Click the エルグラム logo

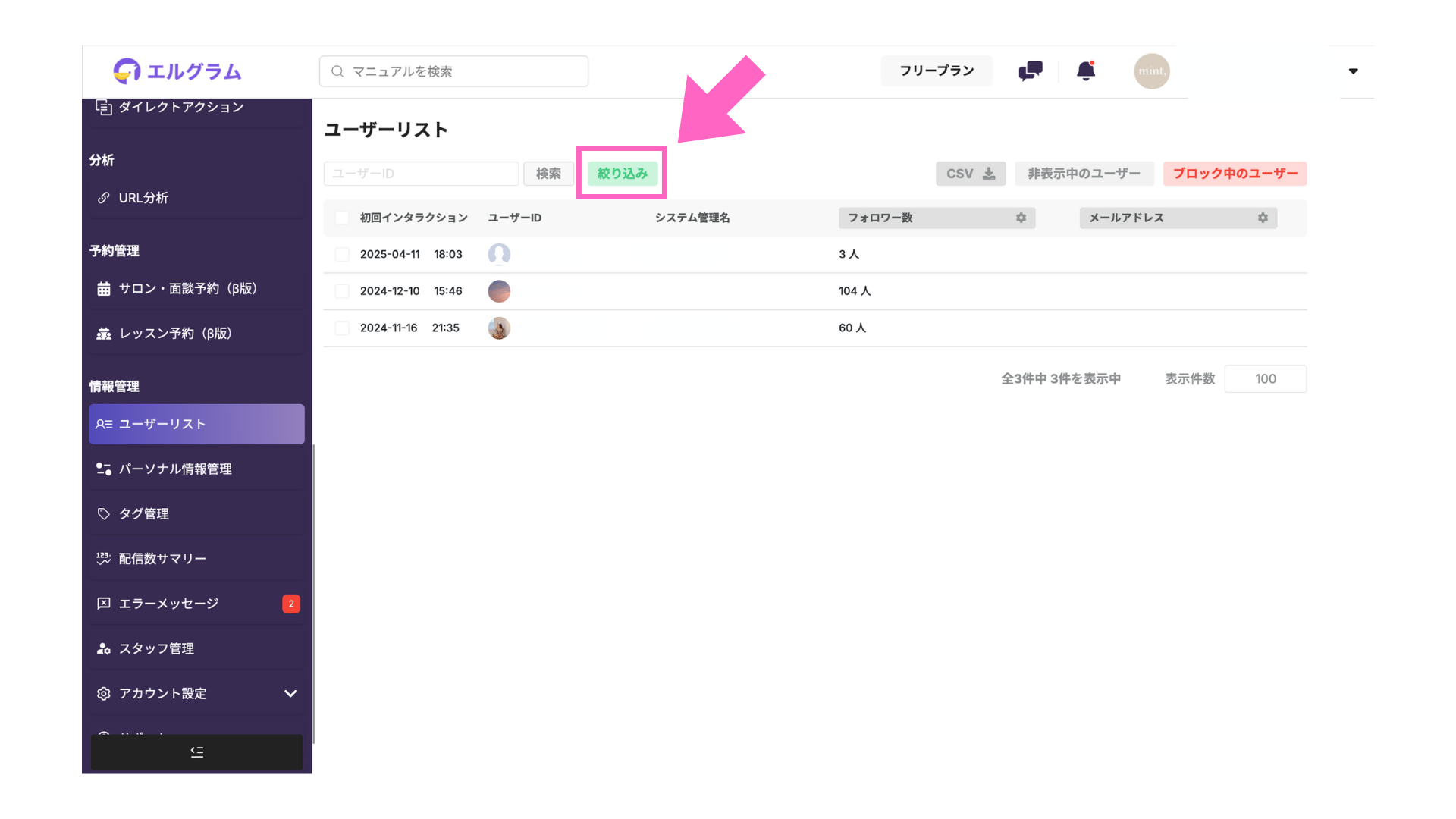click(x=177, y=71)
